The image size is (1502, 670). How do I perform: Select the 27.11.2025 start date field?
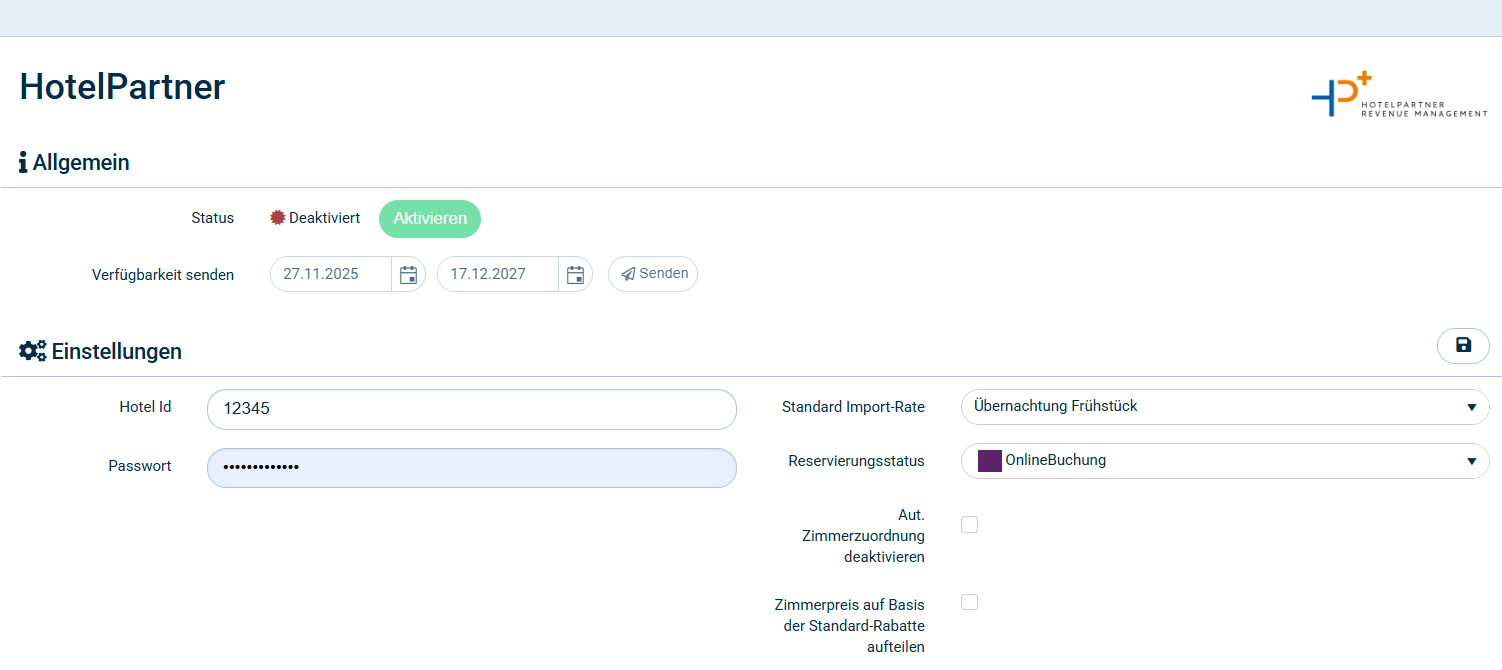[x=330, y=274]
